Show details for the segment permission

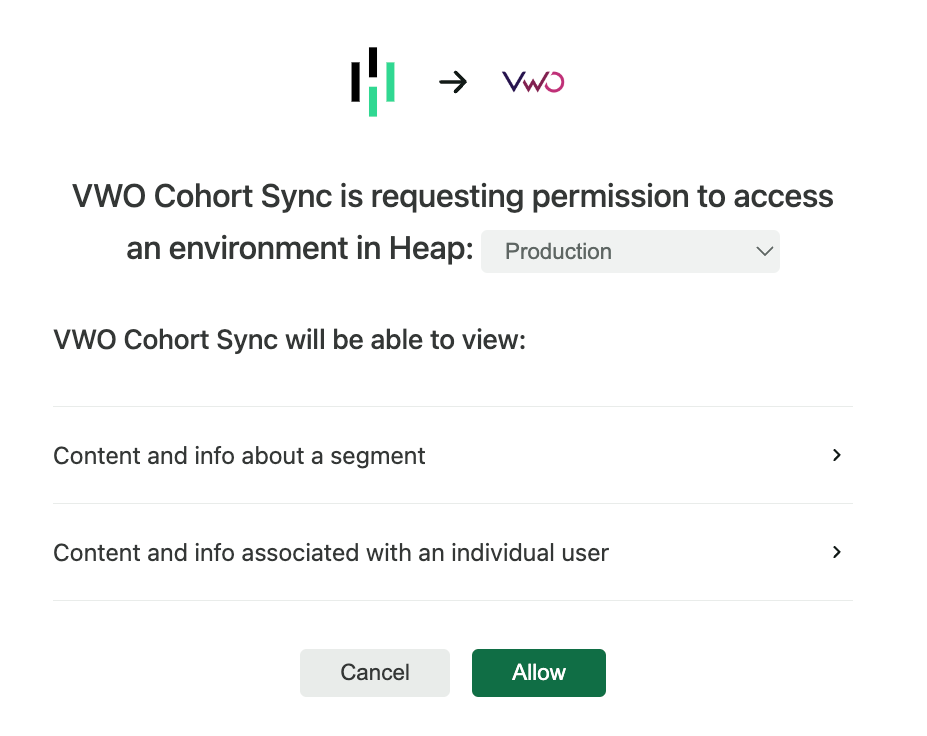[453, 455]
